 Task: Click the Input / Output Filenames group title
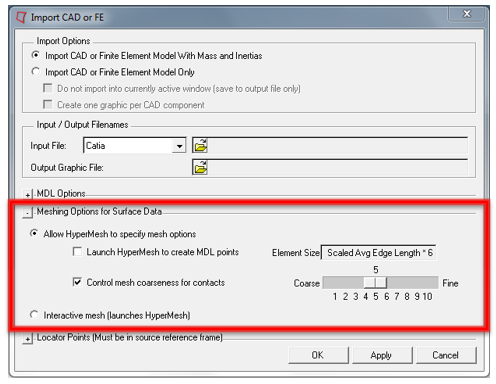(x=82, y=125)
